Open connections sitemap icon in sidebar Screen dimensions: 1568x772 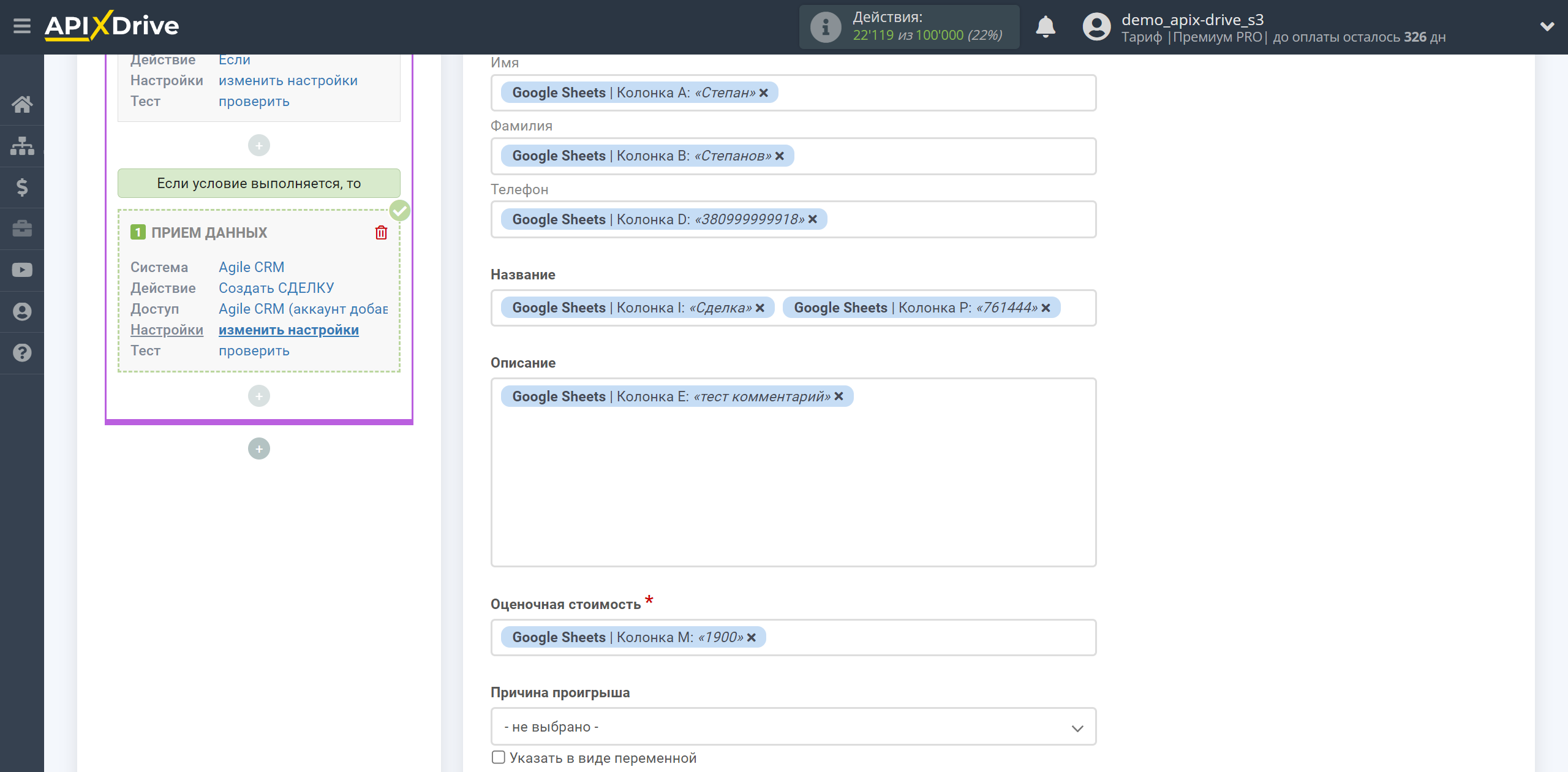pyautogui.click(x=22, y=146)
